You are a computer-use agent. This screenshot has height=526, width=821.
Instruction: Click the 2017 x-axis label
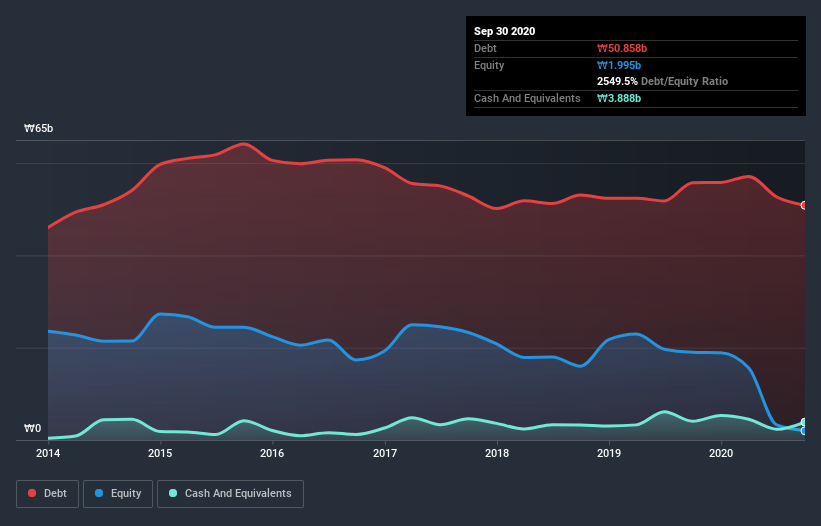point(385,453)
